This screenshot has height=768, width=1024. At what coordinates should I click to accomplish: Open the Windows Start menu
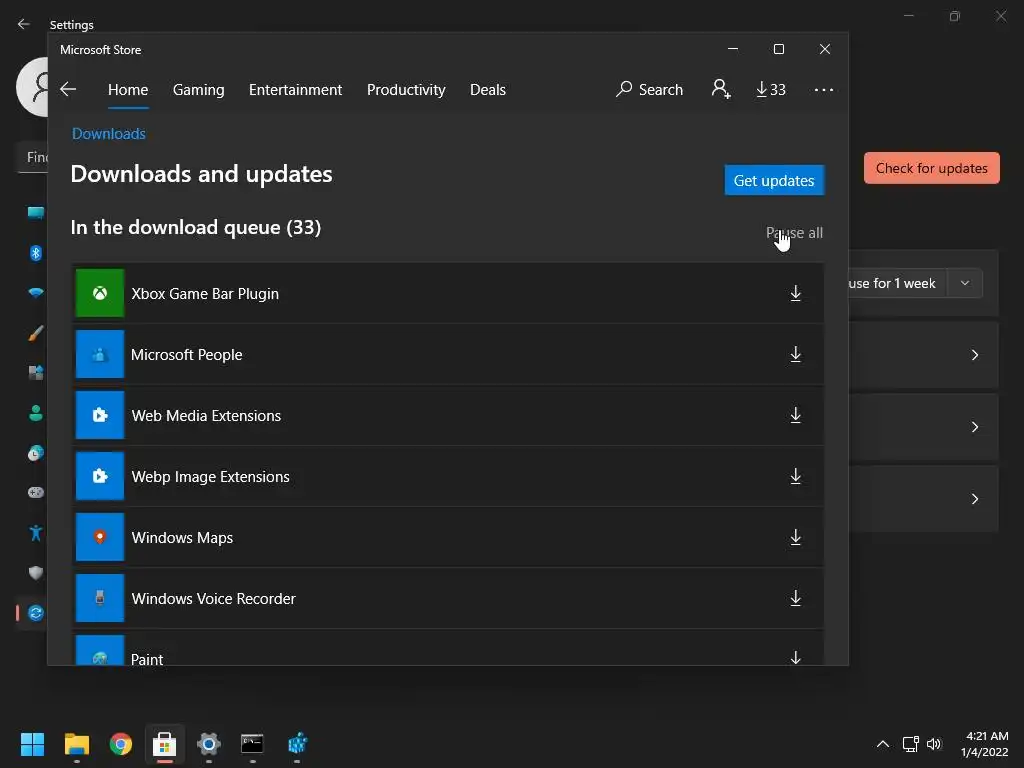pos(32,744)
